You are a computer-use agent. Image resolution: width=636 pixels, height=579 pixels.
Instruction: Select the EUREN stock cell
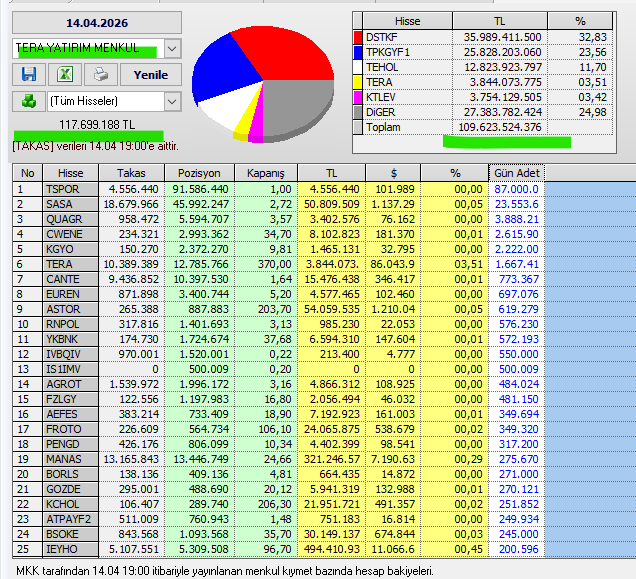pos(71,295)
